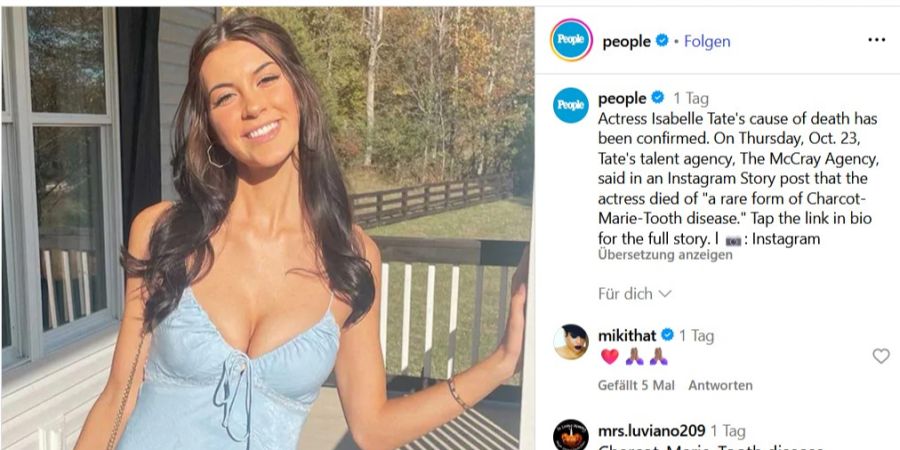900x450 pixels.
Task: Open the 'people' username in post header
Action: pyautogui.click(x=626, y=41)
